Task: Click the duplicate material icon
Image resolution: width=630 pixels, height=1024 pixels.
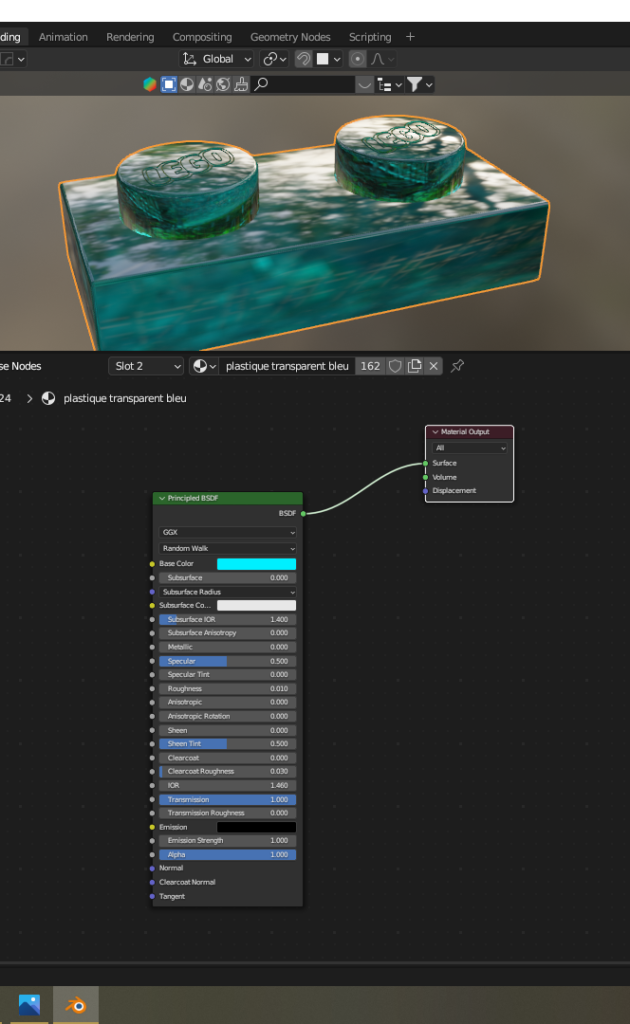Action: [414, 366]
